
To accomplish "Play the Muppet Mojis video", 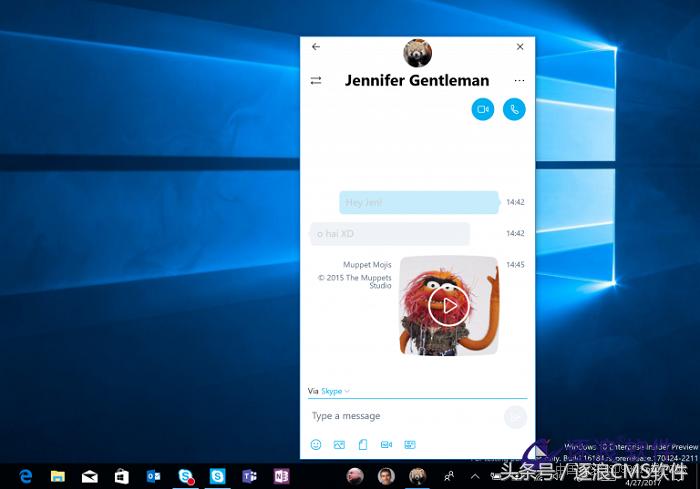I will (x=448, y=305).
